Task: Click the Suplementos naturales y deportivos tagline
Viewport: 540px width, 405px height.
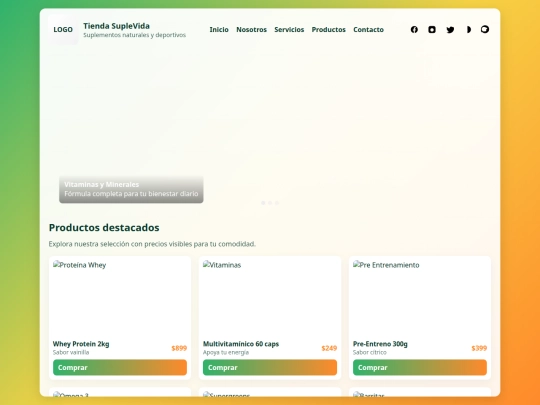Action: tap(135, 35)
